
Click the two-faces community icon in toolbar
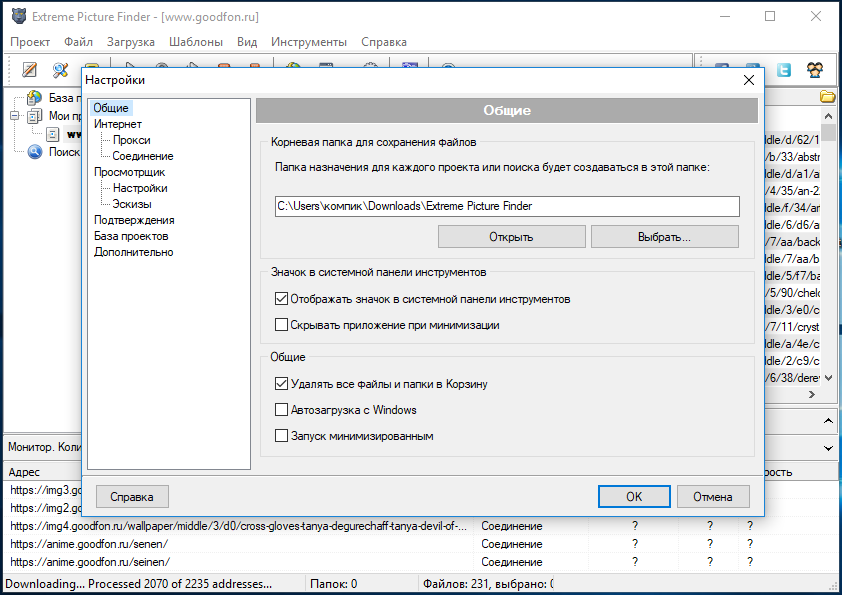(x=815, y=69)
